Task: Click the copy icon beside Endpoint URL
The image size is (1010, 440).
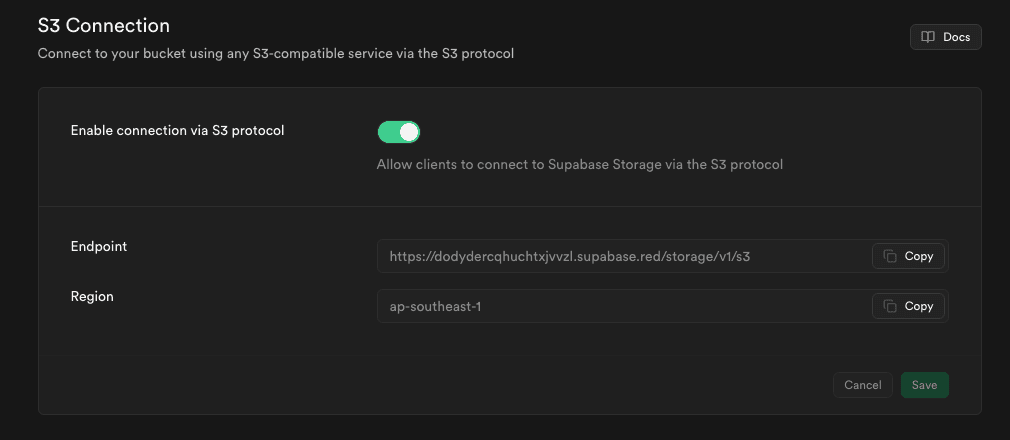Action: [x=890, y=256]
